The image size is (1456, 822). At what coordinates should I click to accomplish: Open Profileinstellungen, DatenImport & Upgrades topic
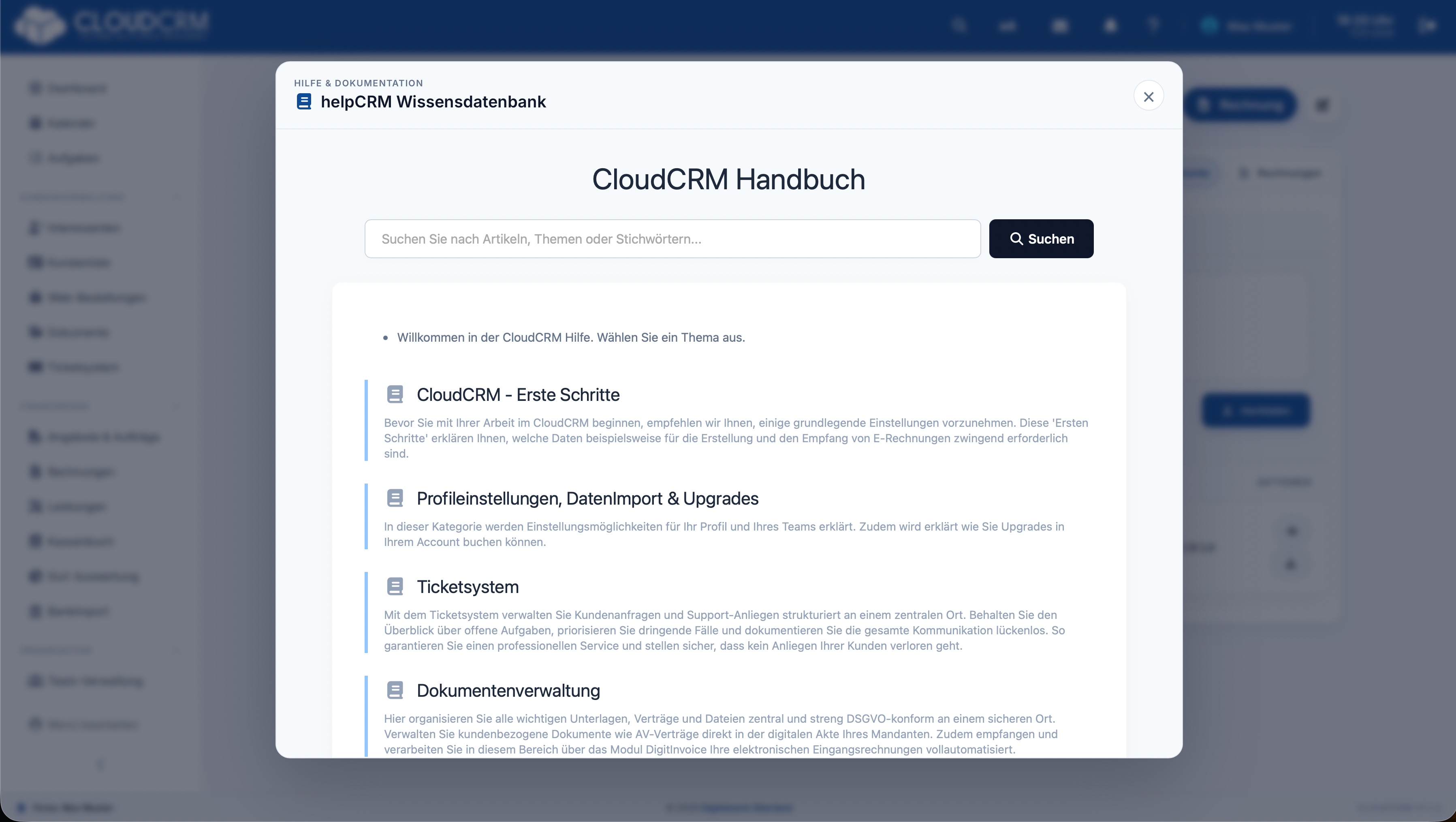[587, 498]
